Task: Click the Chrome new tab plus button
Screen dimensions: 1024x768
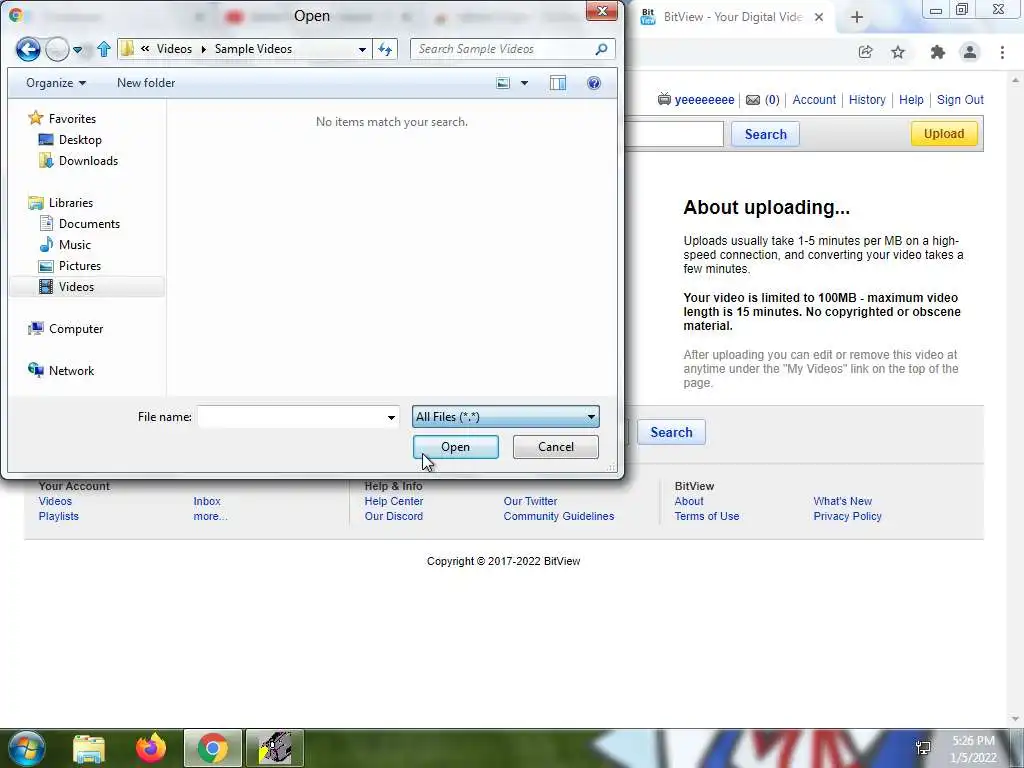Action: 857,18
